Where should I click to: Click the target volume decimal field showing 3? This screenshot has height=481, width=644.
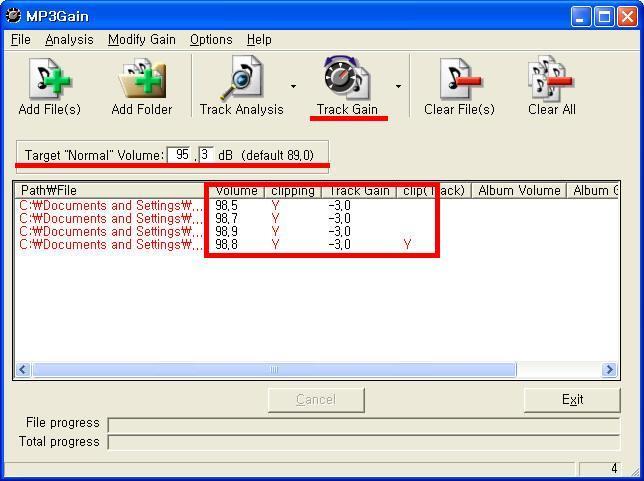(x=206, y=155)
